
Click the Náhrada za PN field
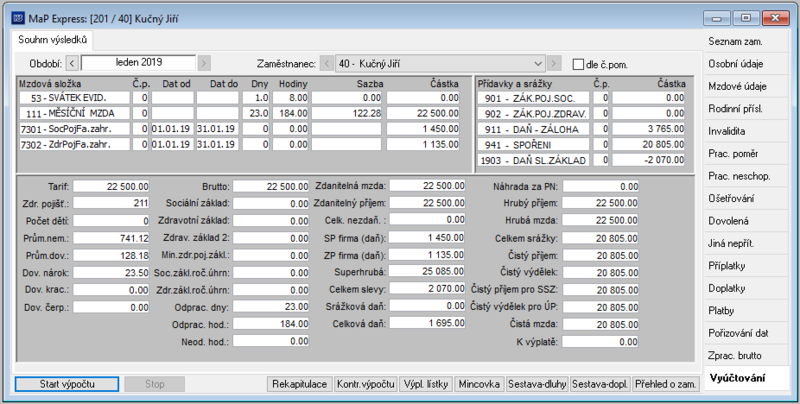(601, 187)
